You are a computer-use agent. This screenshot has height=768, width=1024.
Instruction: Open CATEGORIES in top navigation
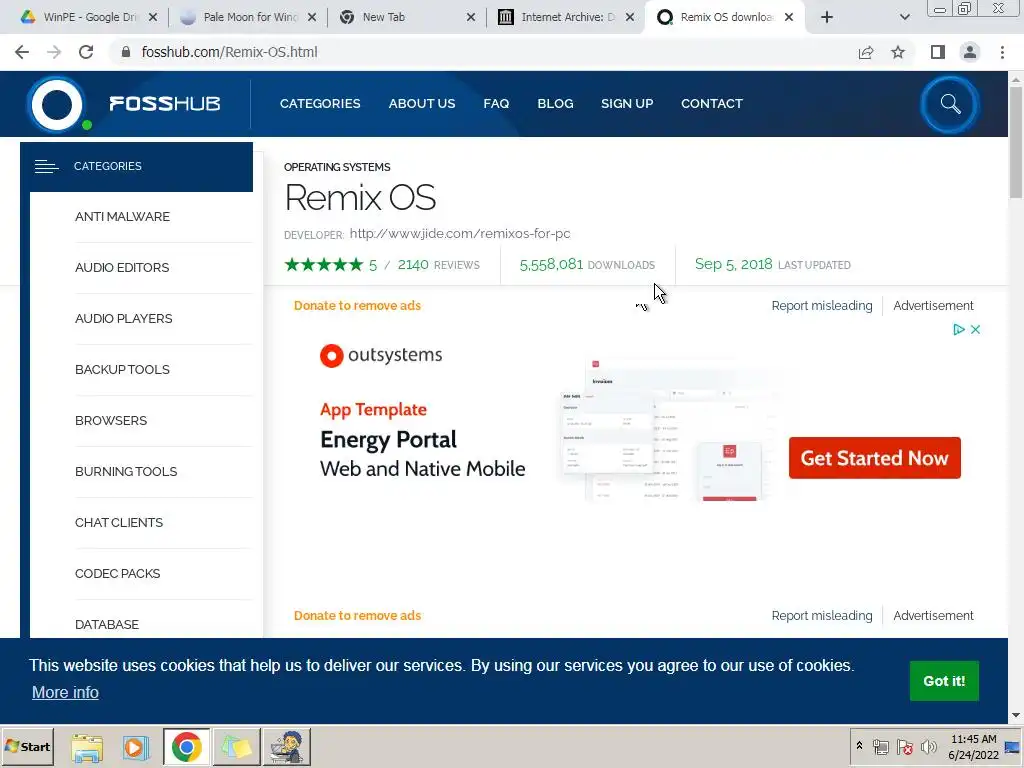coord(320,104)
